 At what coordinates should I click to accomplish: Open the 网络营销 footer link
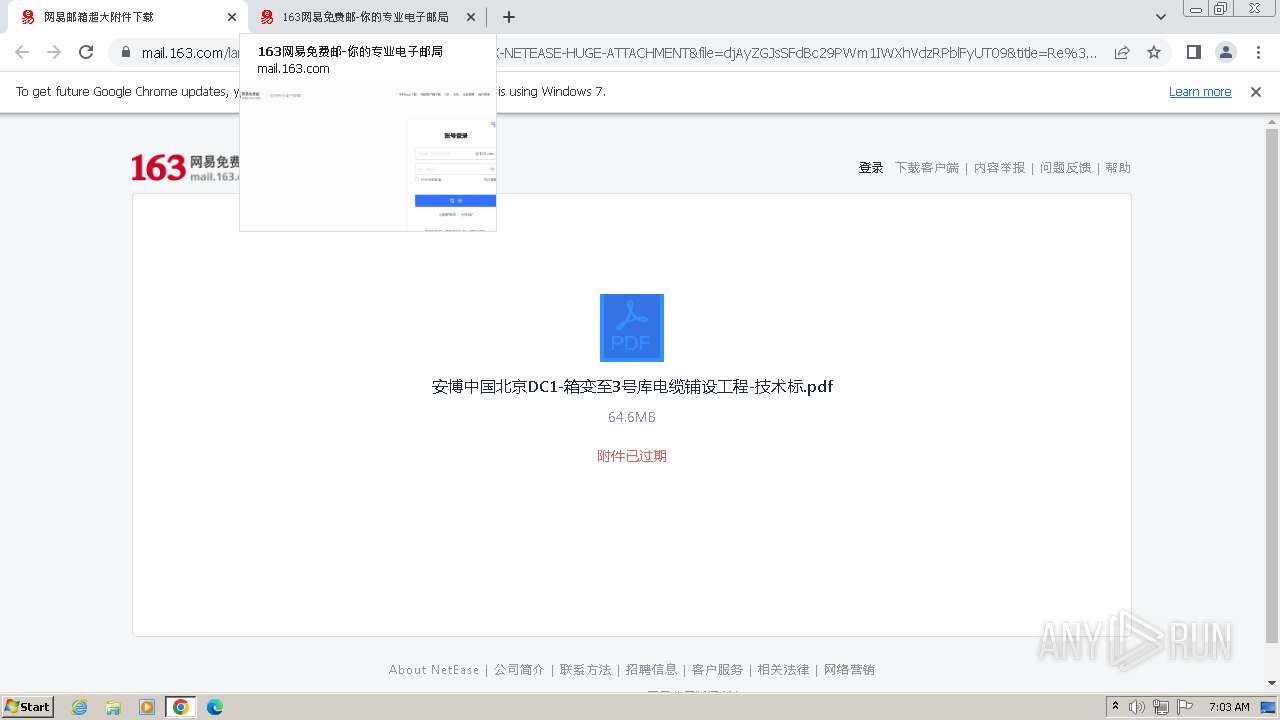pyautogui.click(x=850, y=670)
